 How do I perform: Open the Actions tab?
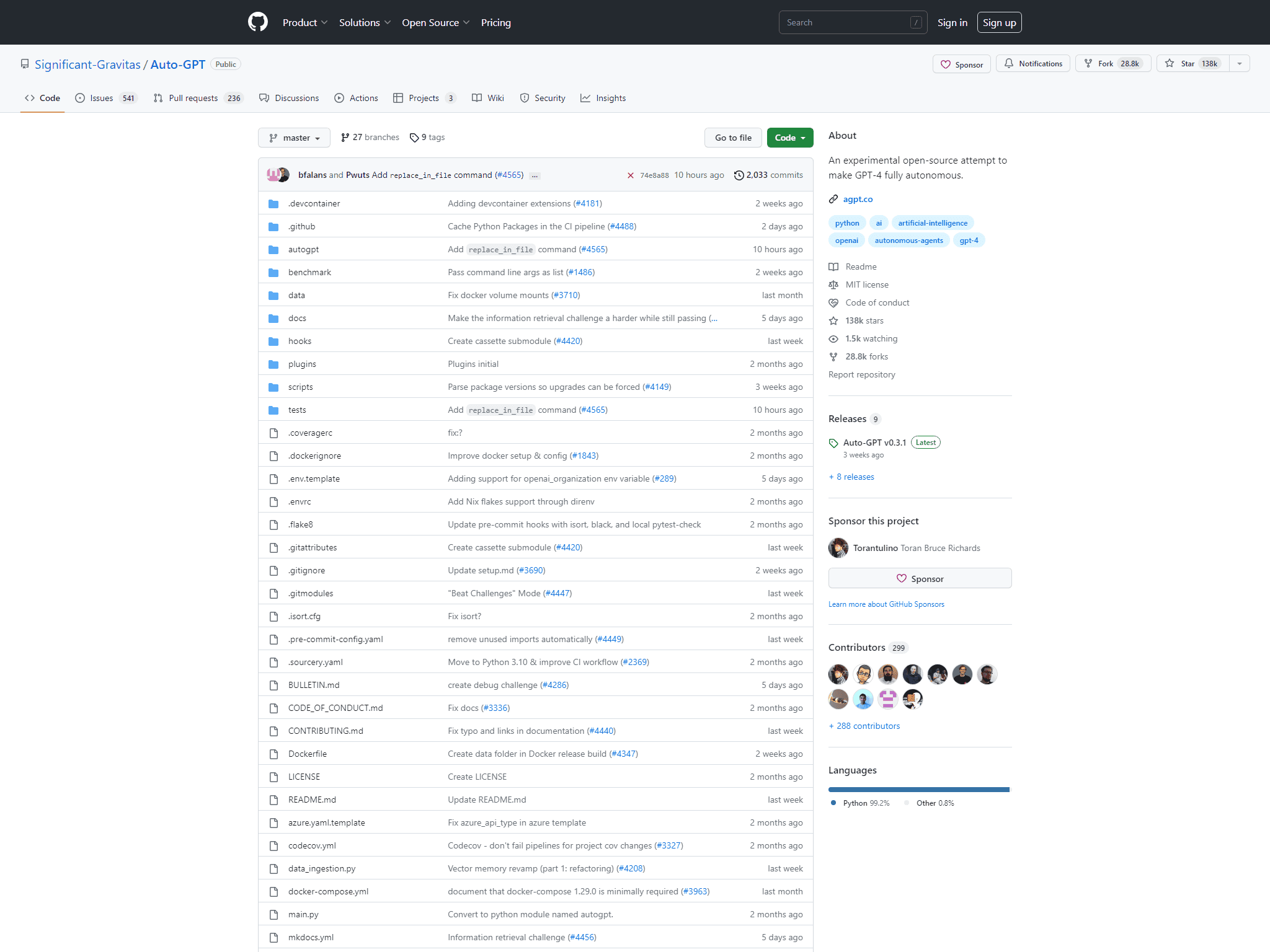356,98
